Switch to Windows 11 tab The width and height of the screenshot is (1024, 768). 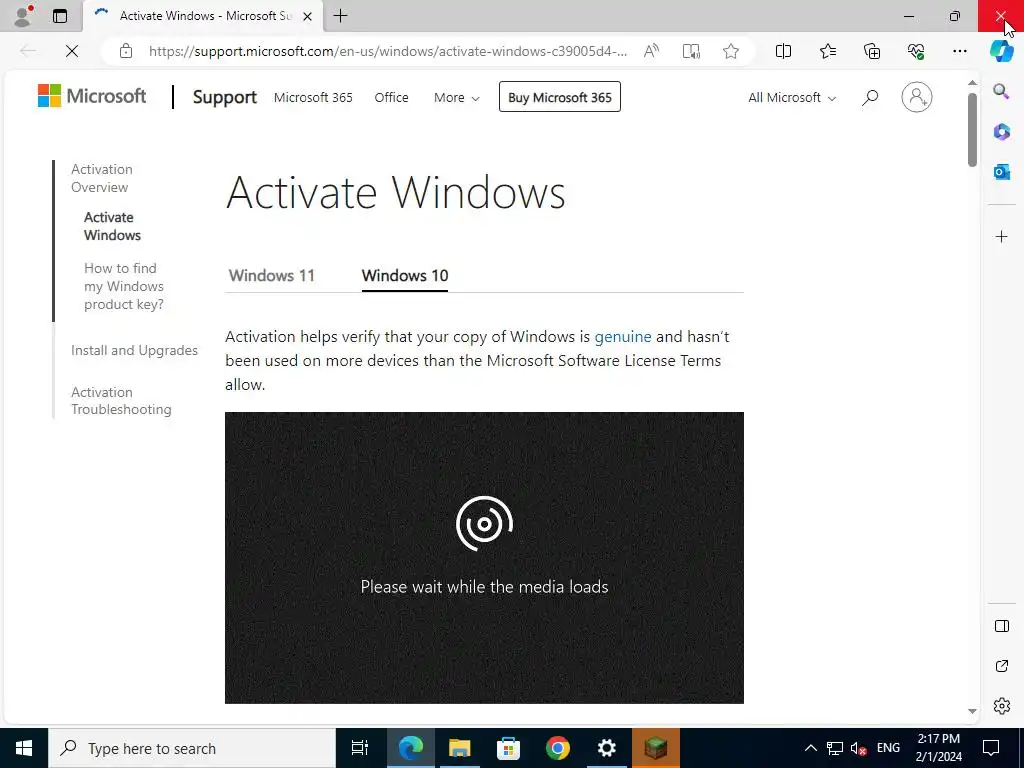tap(271, 276)
